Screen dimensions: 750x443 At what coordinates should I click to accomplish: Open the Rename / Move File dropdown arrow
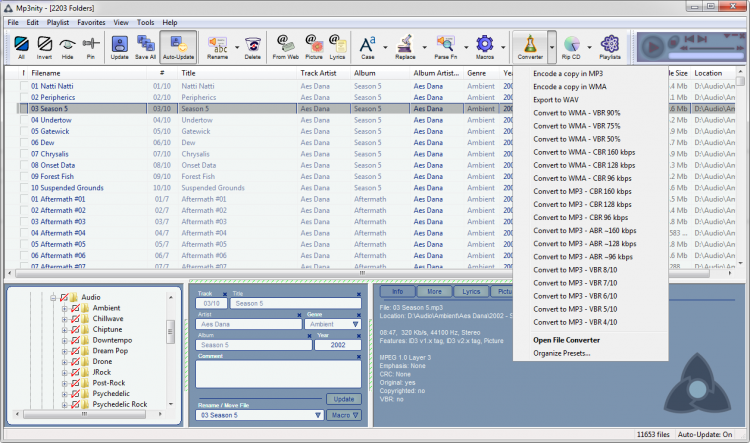318,415
